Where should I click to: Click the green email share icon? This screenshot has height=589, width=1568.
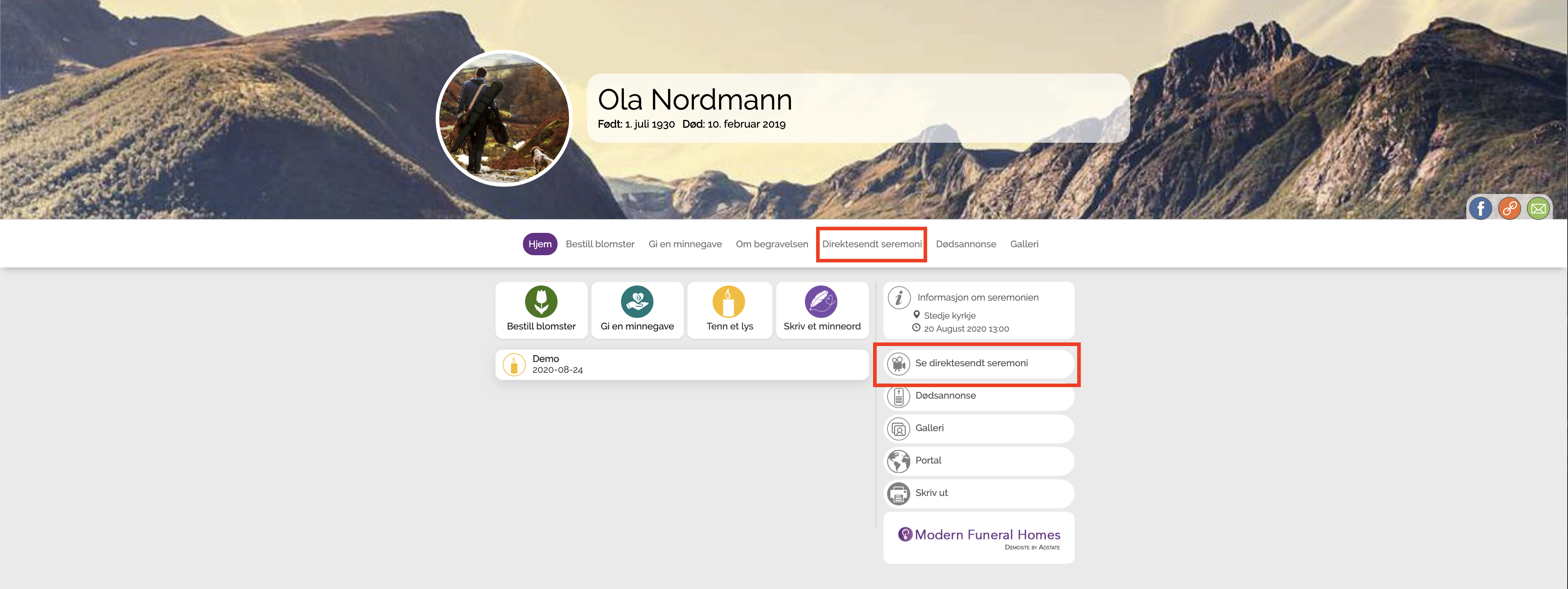pyautogui.click(x=1538, y=209)
